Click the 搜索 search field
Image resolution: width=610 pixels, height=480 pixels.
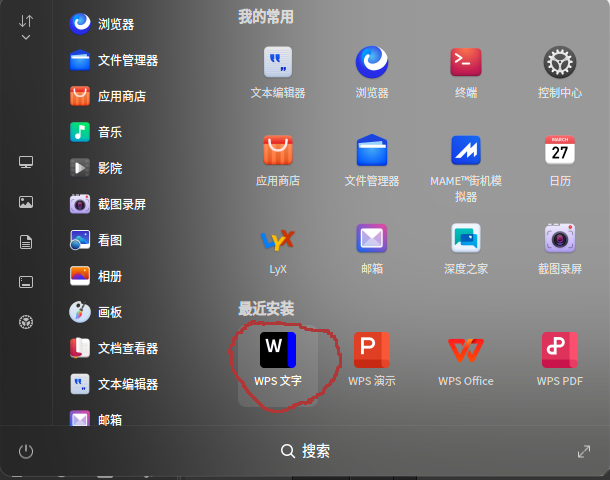pos(305,451)
